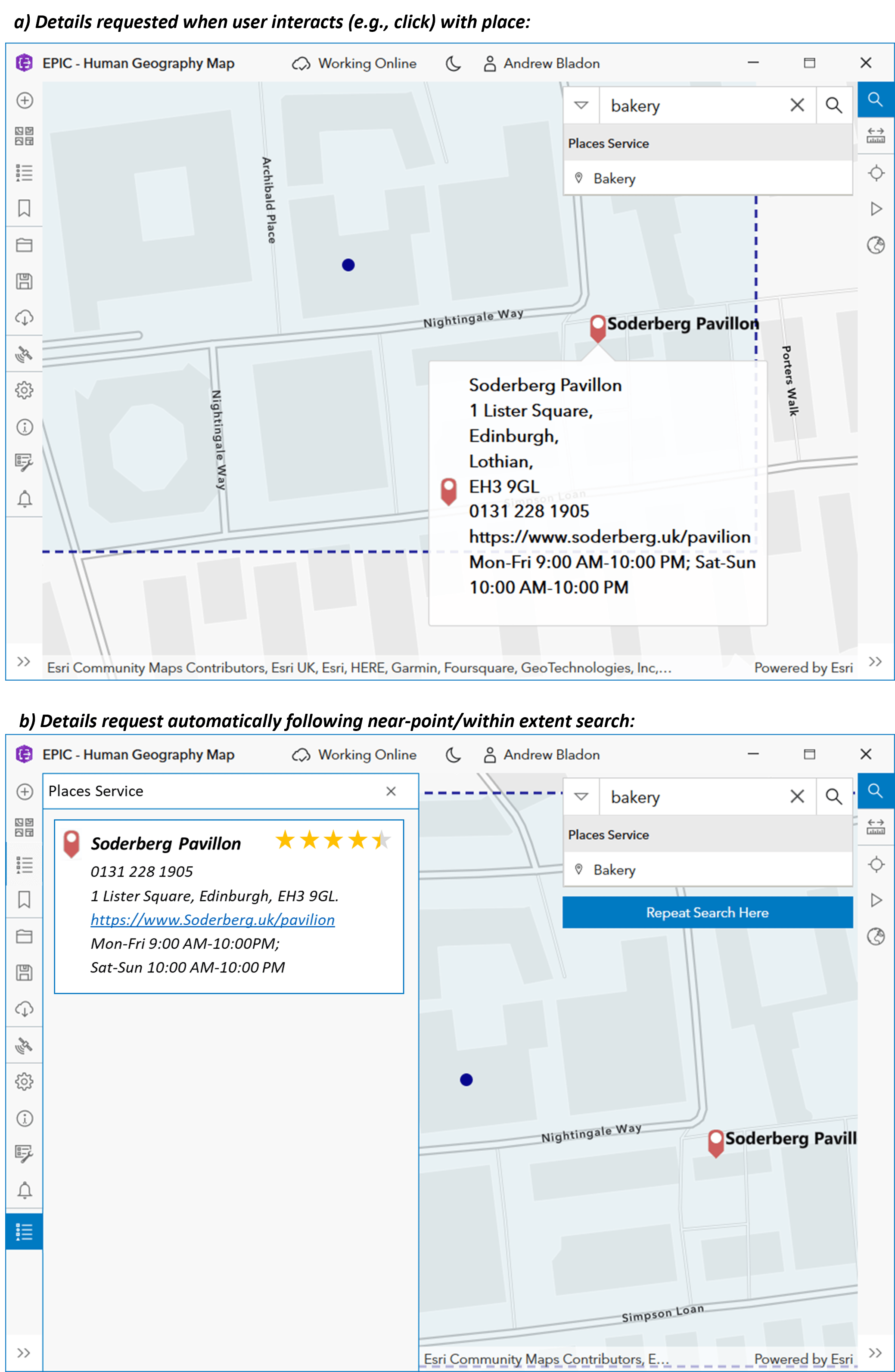The image size is (895, 1372).
Task: Click the Repeat Search Here button
Action: click(x=707, y=913)
